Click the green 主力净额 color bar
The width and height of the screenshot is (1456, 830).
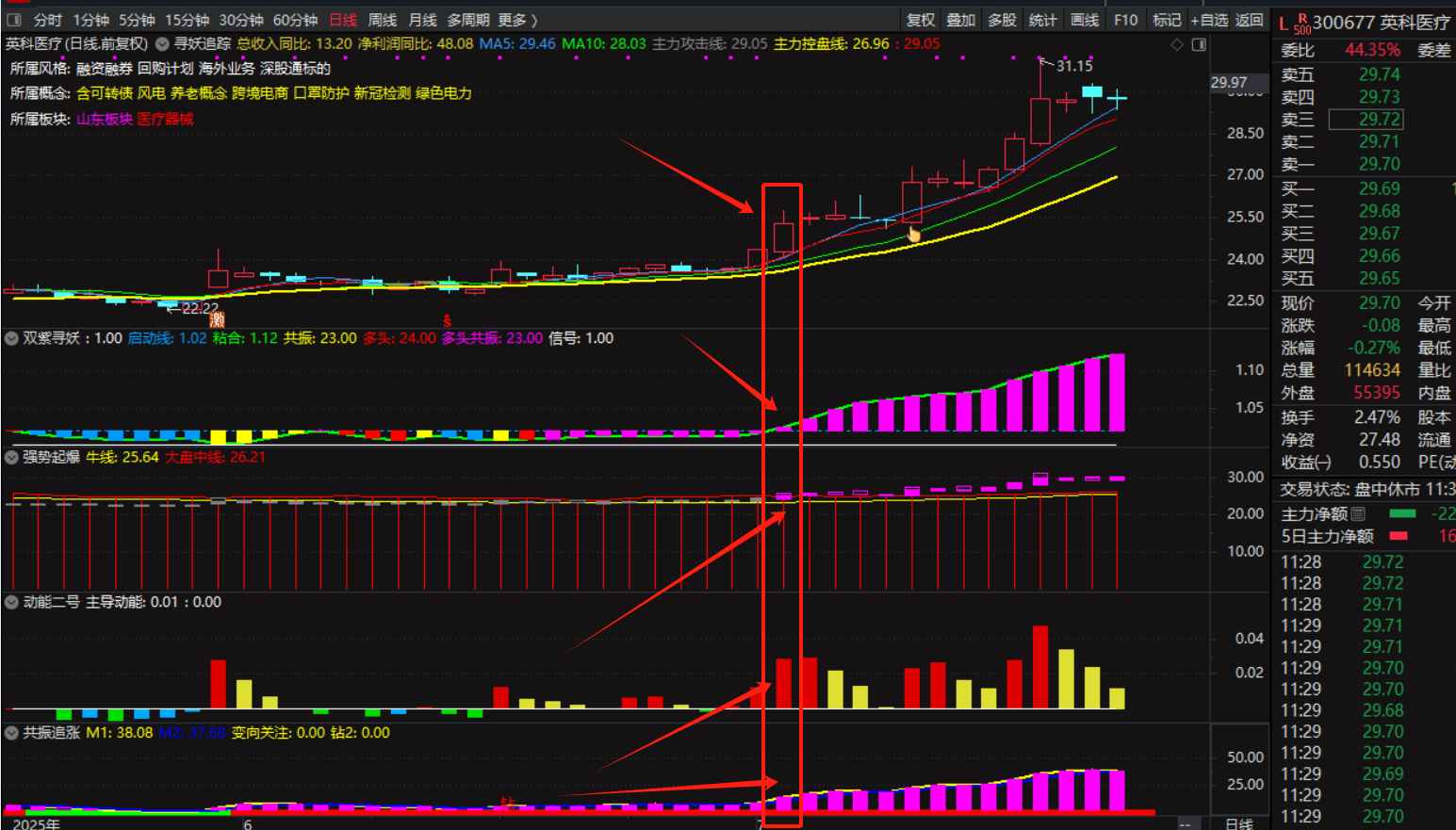[x=1402, y=513]
